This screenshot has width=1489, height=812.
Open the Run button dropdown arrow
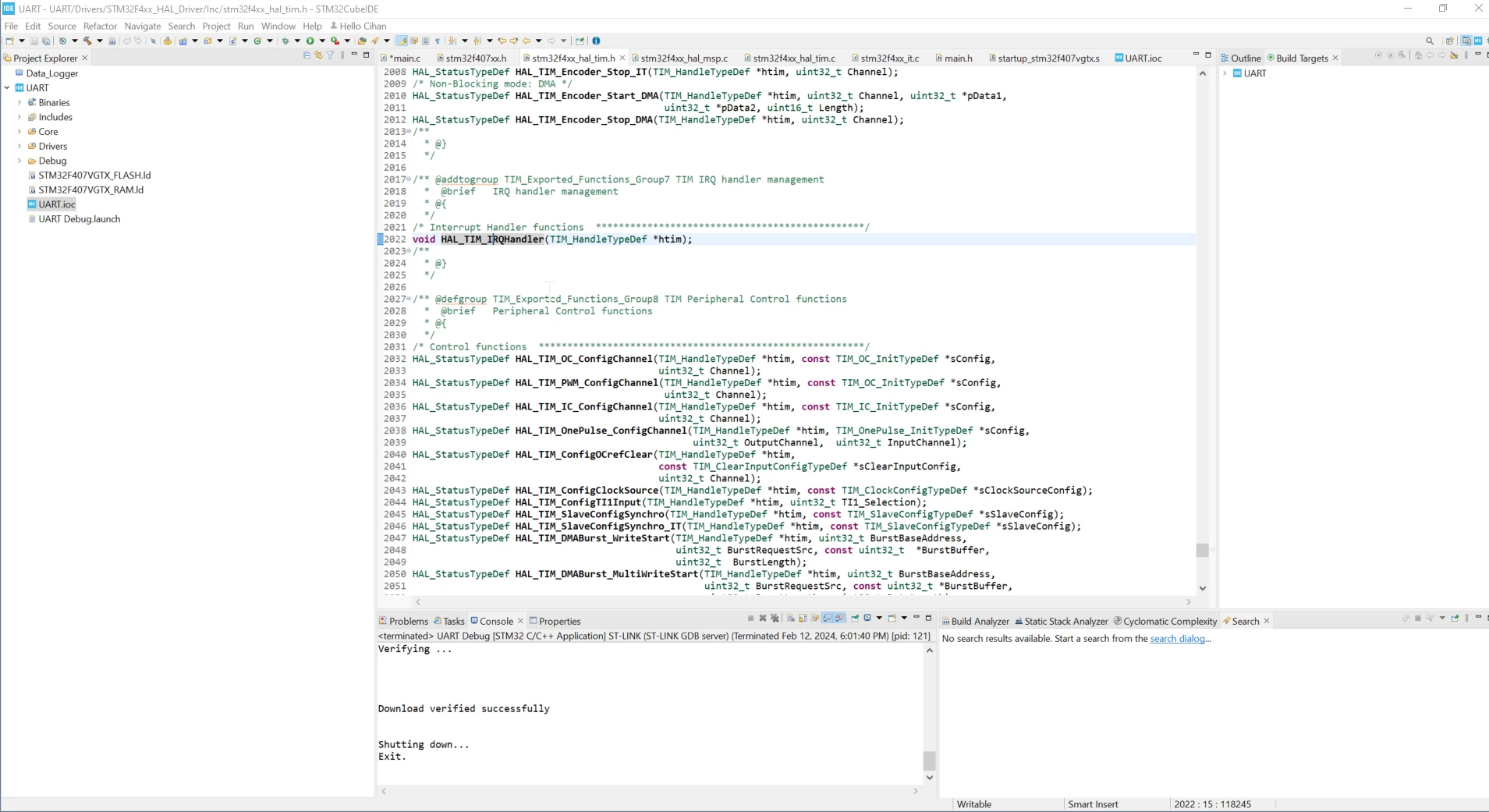322,41
